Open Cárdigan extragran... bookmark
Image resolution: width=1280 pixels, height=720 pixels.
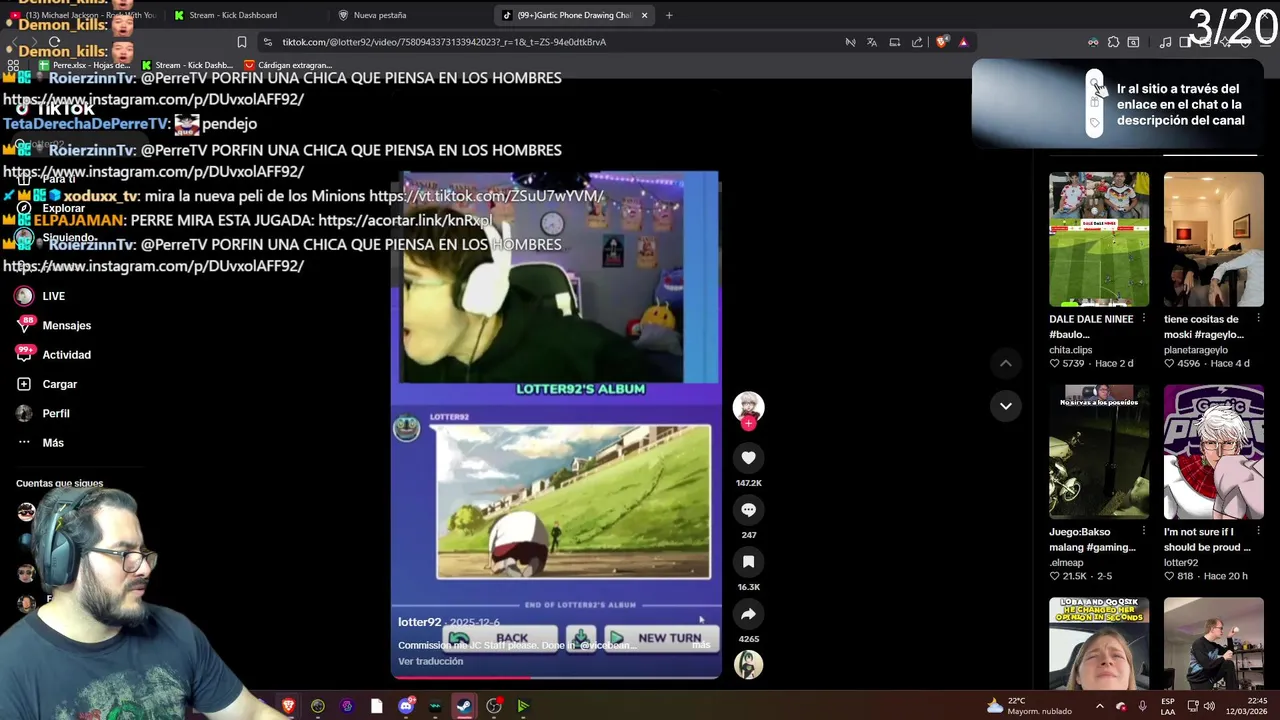pos(288,65)
